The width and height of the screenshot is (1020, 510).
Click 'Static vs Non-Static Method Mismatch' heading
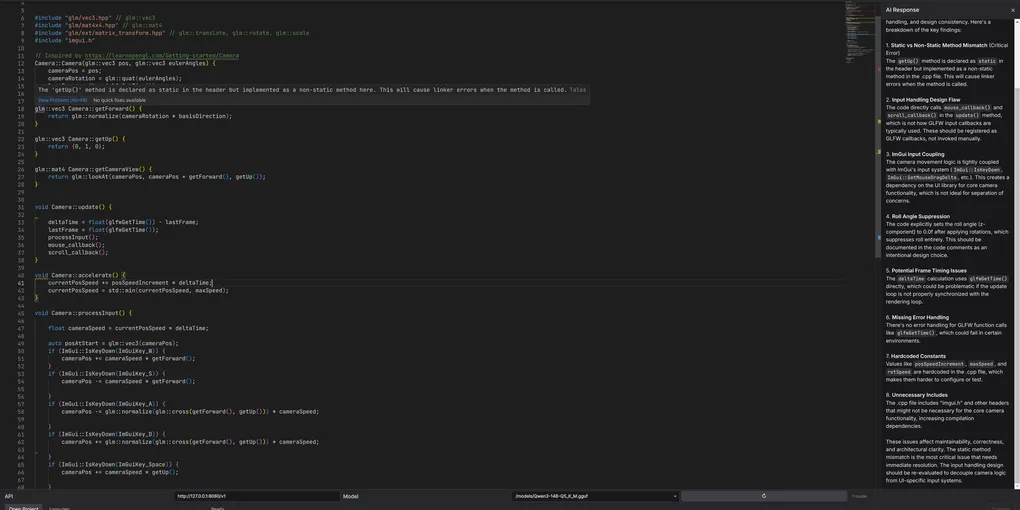coord(939,46)
